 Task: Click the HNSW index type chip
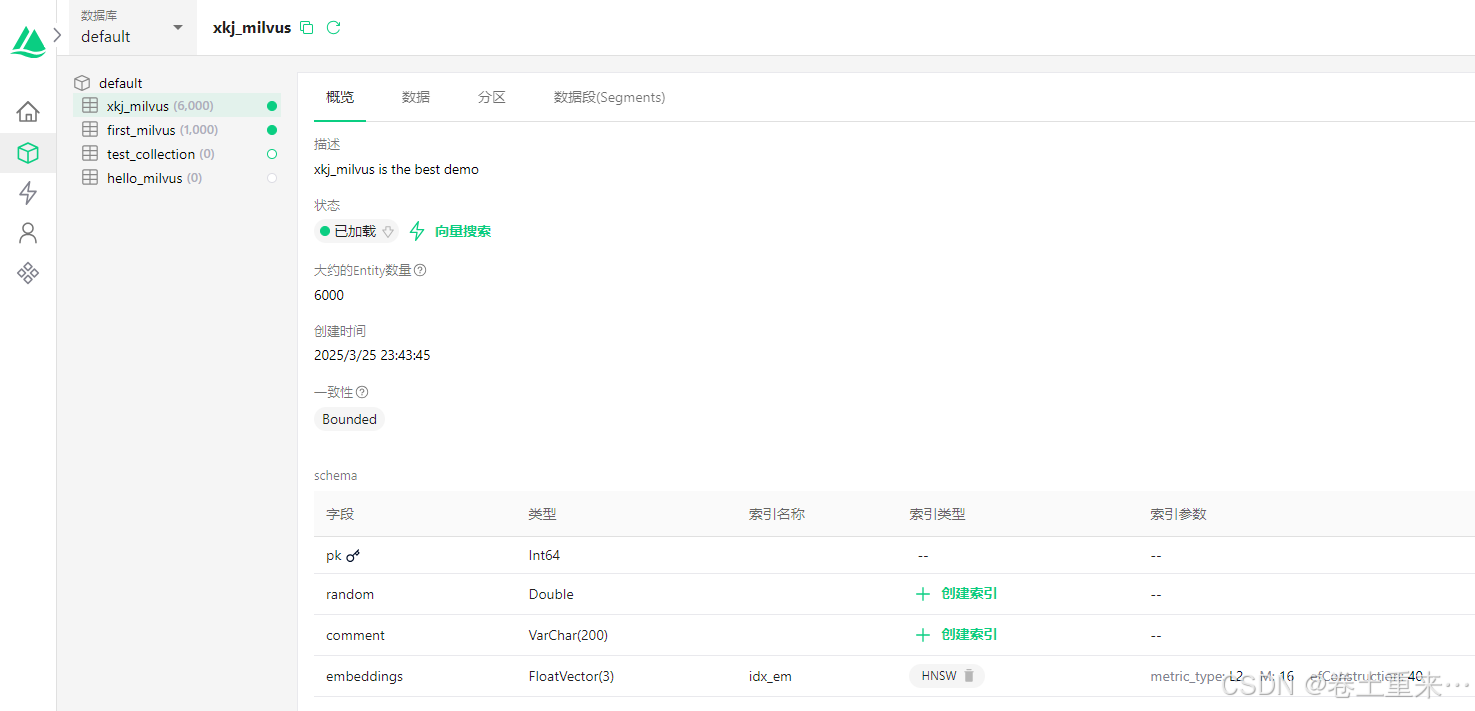click(946, 676)
